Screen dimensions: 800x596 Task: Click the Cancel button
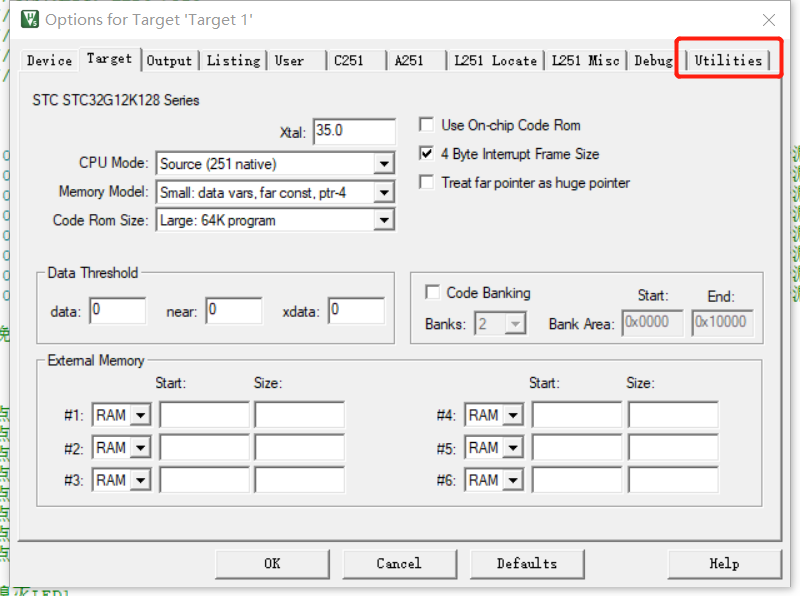click(399, 564)
